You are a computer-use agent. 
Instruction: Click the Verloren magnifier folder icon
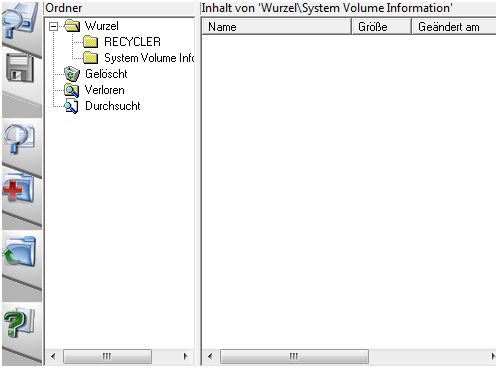[x=71, y=90]
